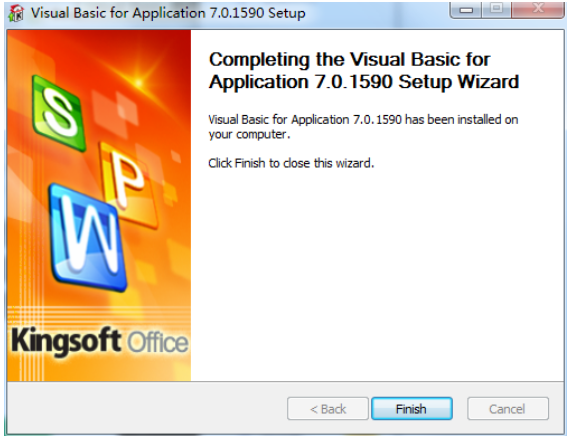This screenshot has width=570, height=436.
Task: Click the Completing Setup Wizard heading
Action: 364,71
